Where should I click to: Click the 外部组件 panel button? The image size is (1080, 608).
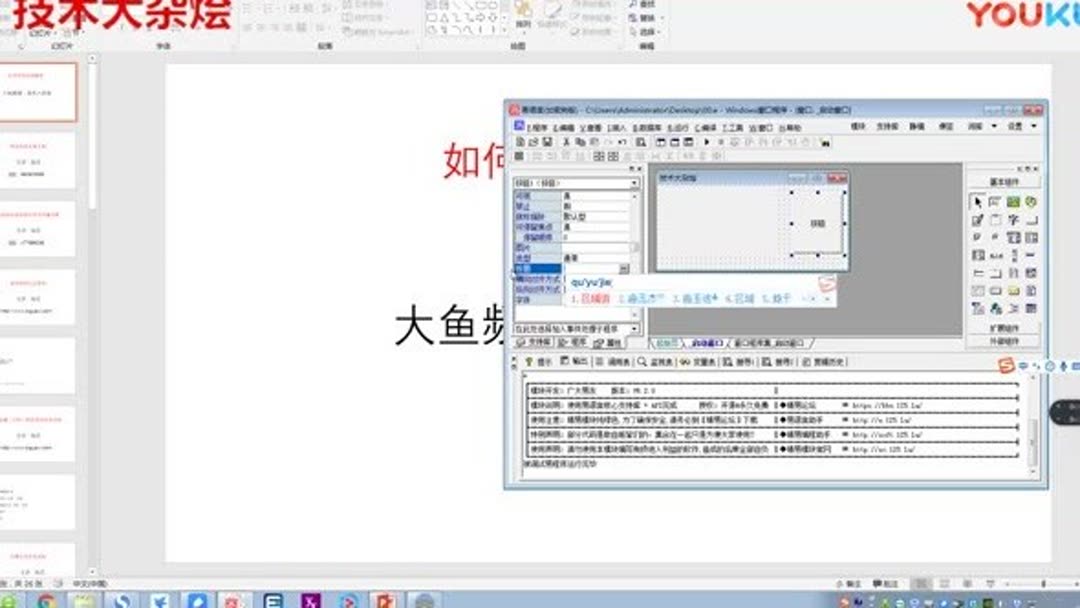click(x=1003, y=341)
